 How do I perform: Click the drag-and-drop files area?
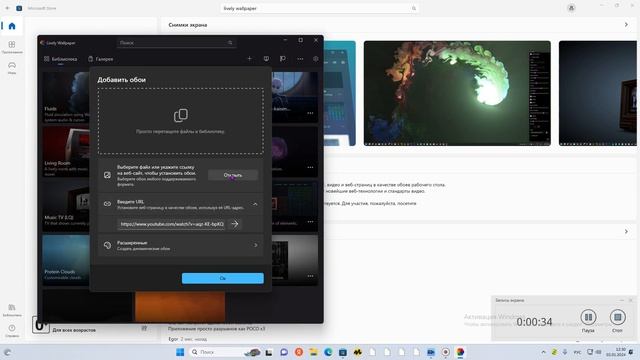coord(180,121)
